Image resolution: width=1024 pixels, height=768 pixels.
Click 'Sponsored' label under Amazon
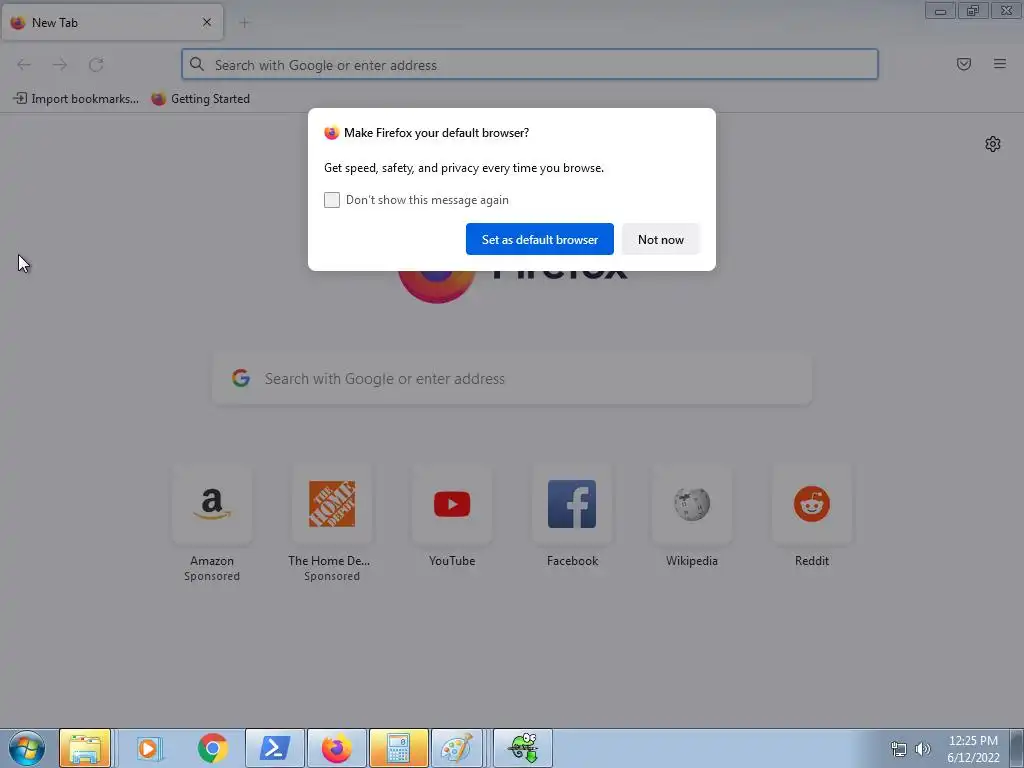(x=212, y=576)
